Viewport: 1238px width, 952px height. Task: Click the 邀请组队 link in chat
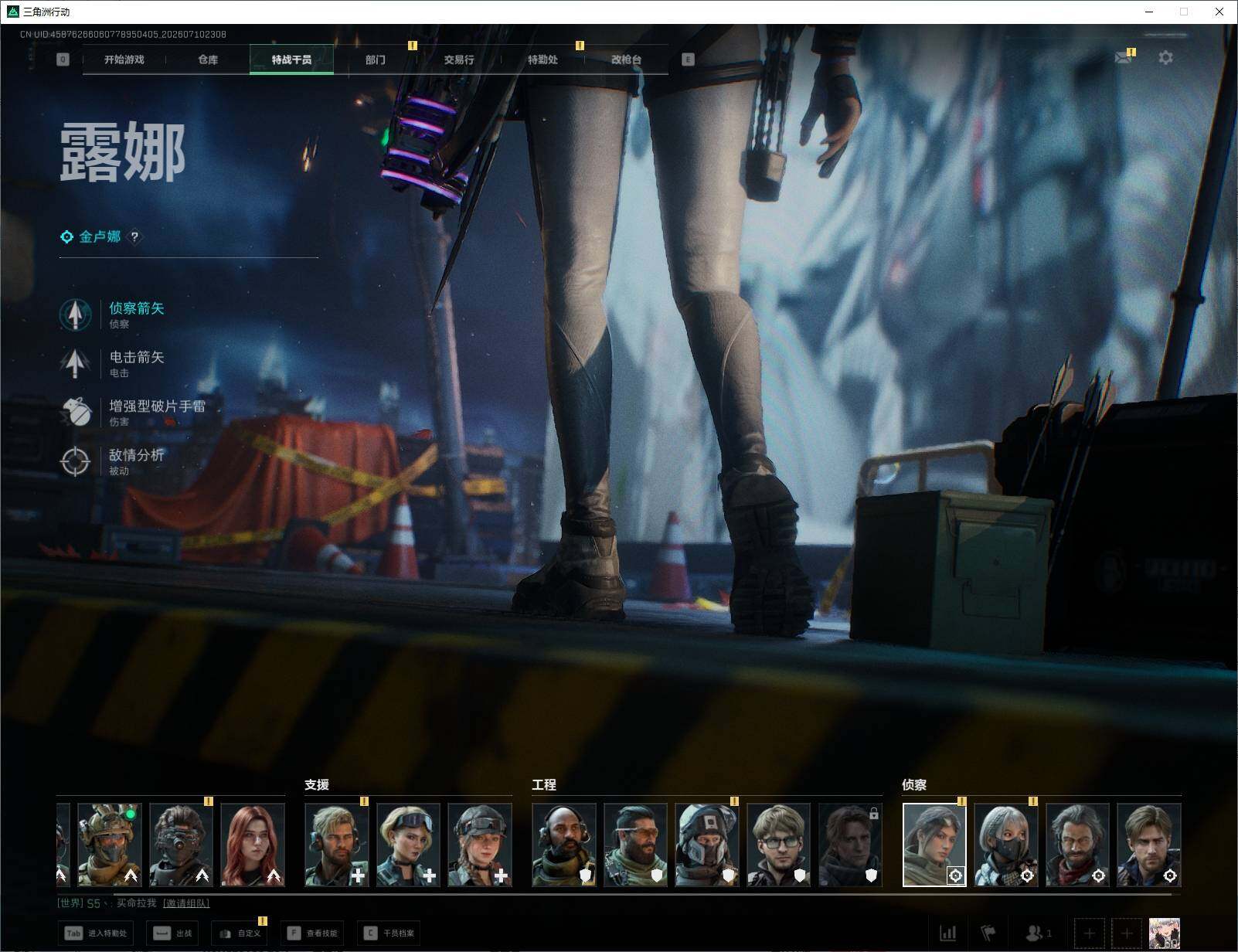pos(185,903)
